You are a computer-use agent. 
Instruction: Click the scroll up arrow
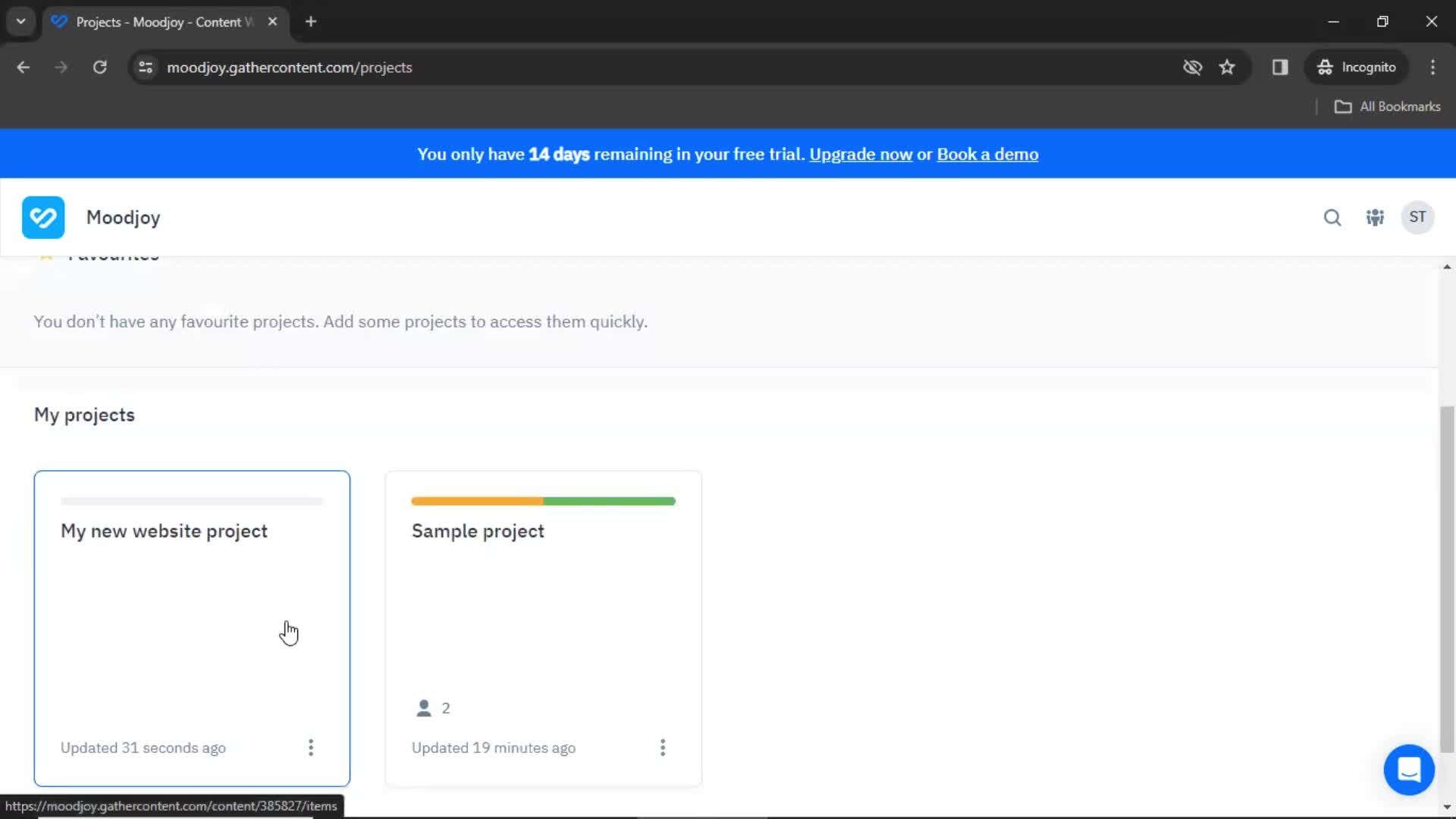coord(1447,267)
